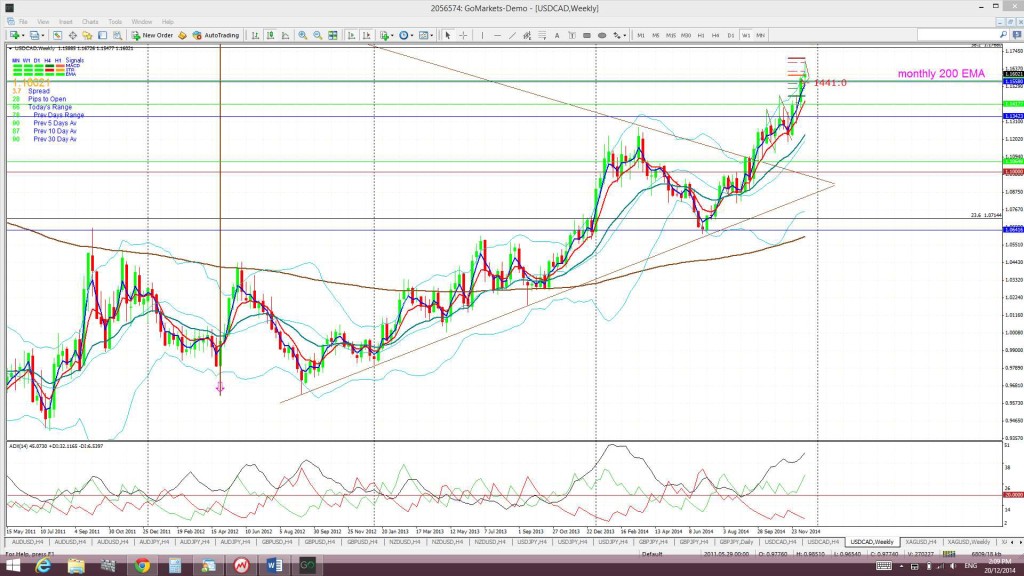Viewport: 1024px width, 576px height.
Task: Open the Data Window crosshair icon
Action: point(72,35)
